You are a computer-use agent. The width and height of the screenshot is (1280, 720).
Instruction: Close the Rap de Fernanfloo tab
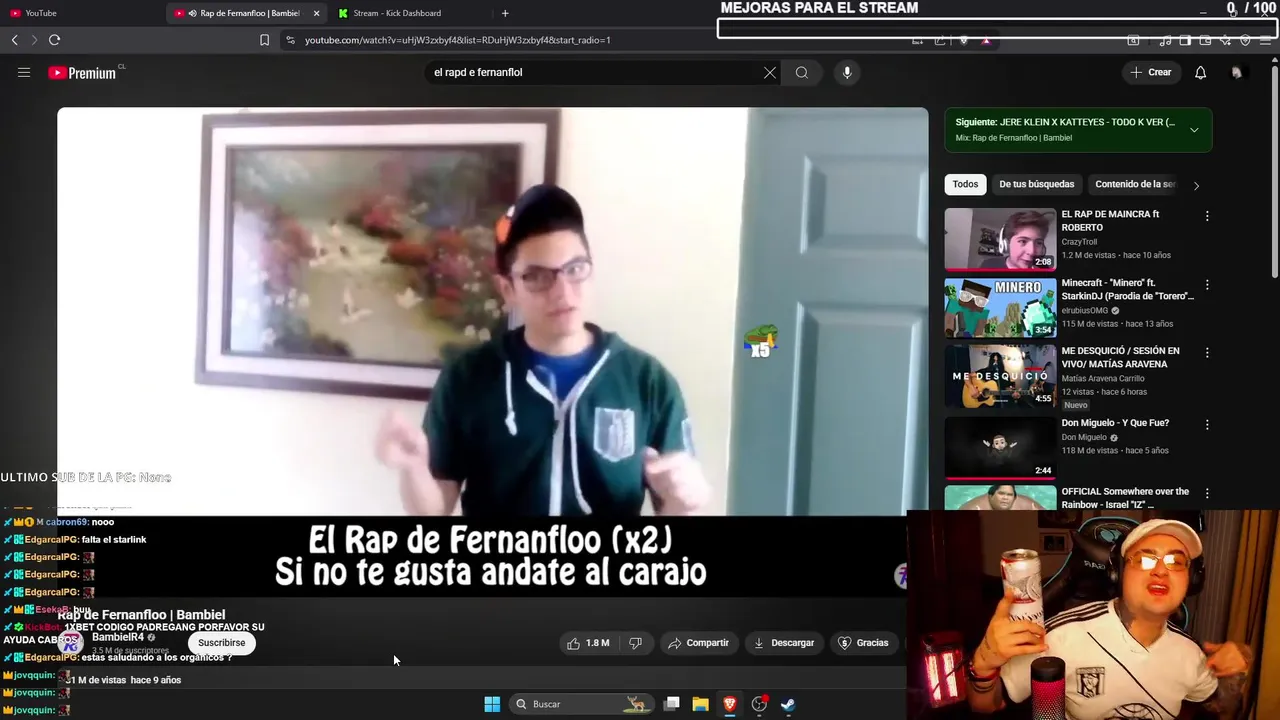[x=317, y=13]
